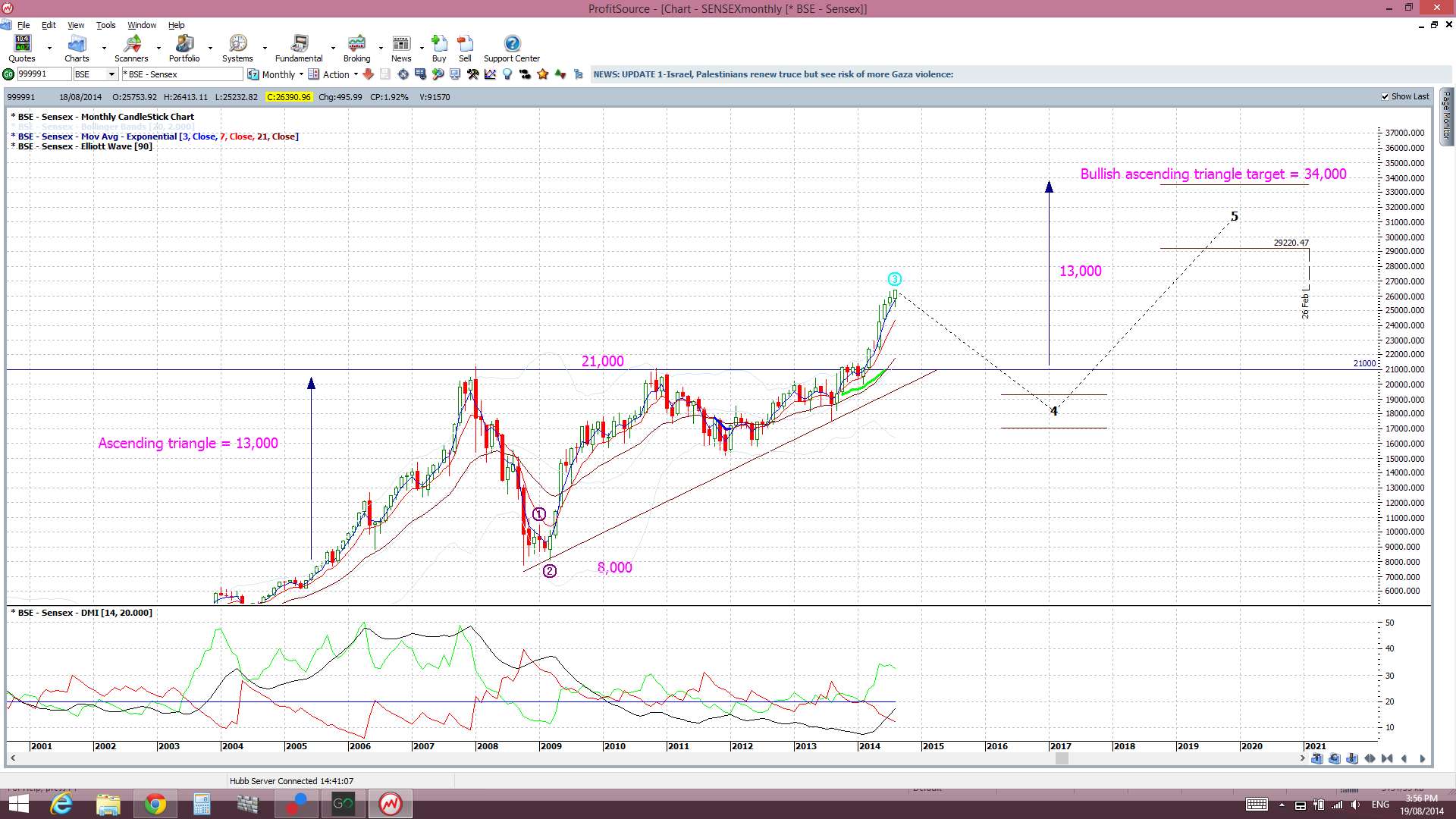Open the Portfolio icon
The image size is (1456, 819).
[x=184, y=49]
